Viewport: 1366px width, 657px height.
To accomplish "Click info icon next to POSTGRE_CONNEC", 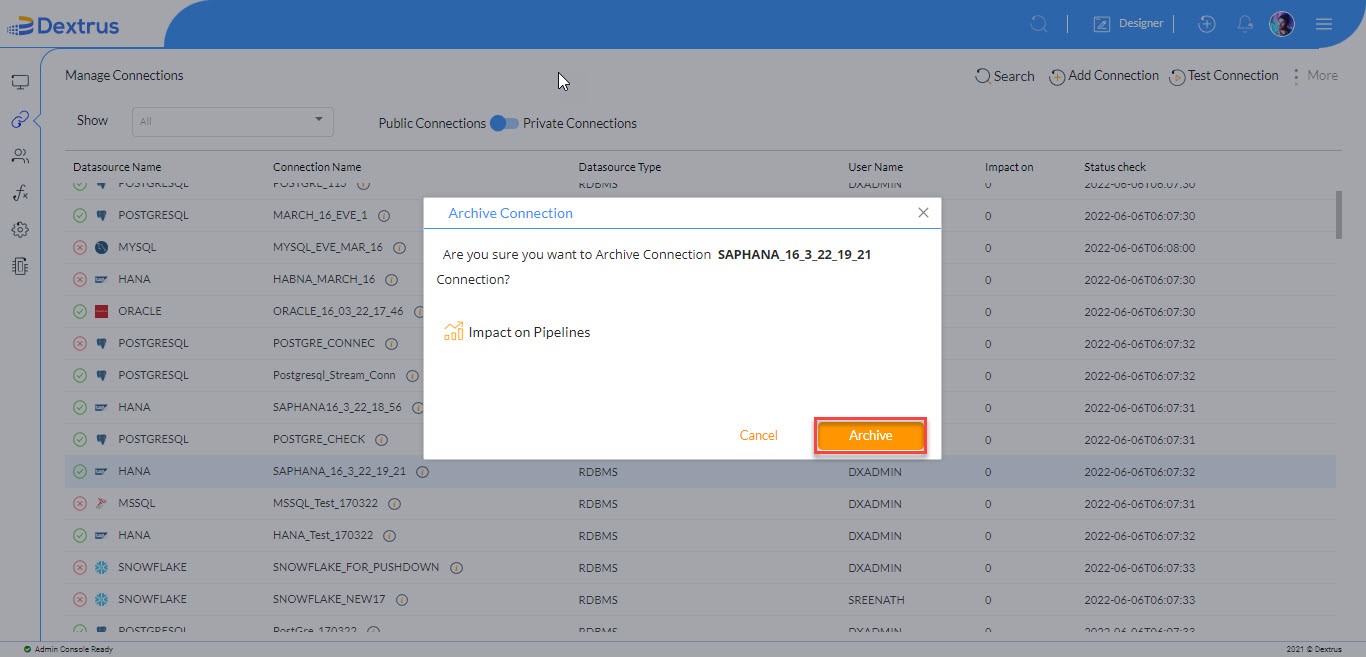I will coord(391,344).
